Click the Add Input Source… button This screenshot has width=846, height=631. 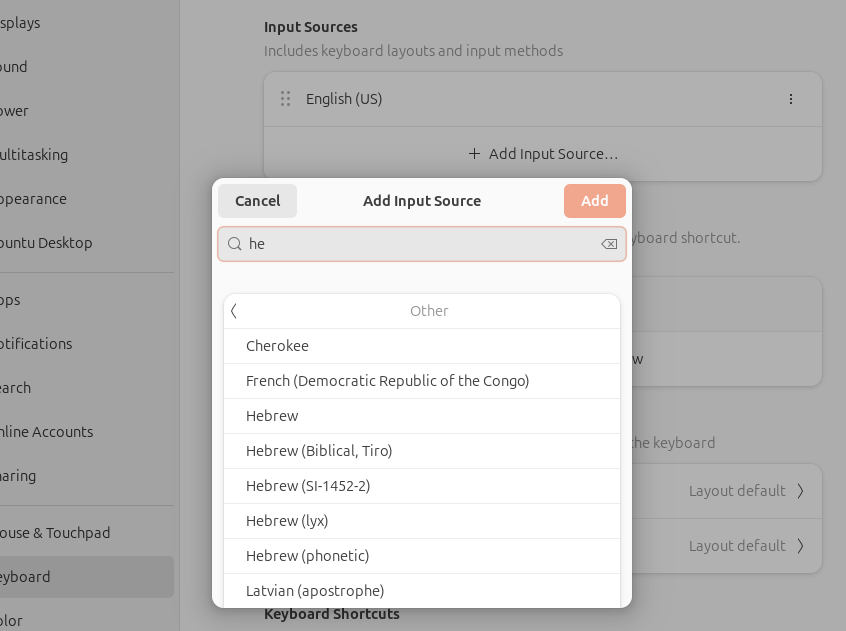click(x=543, y=154)
